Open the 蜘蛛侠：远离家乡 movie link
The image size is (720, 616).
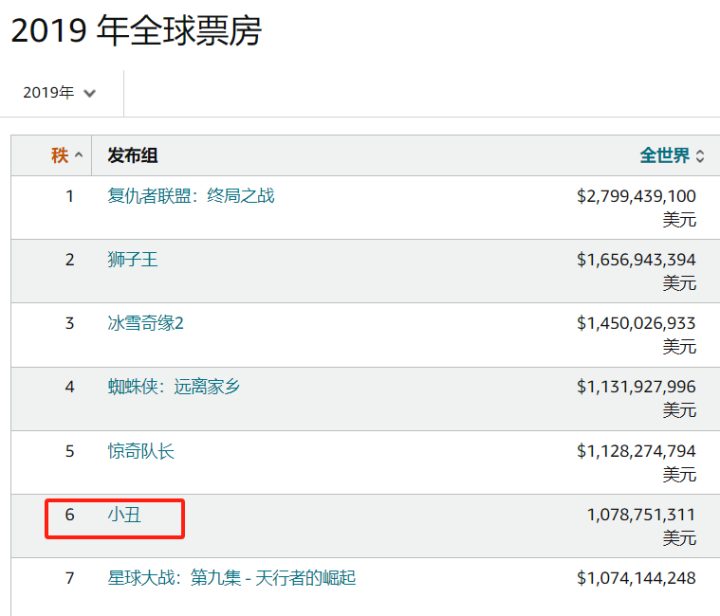point(174,386)
